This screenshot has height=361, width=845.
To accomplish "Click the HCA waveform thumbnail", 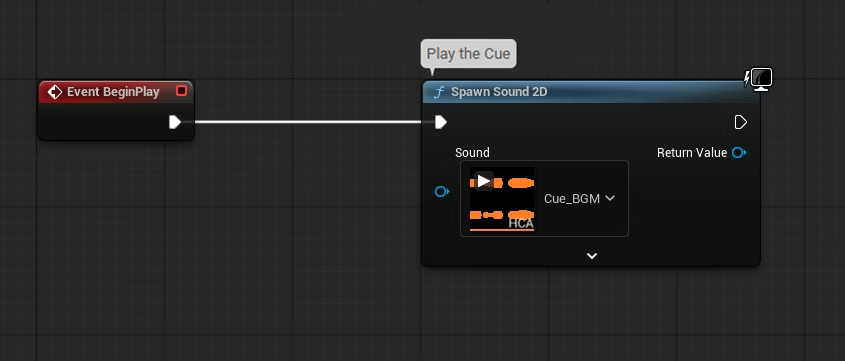I will tap(502, 199).
